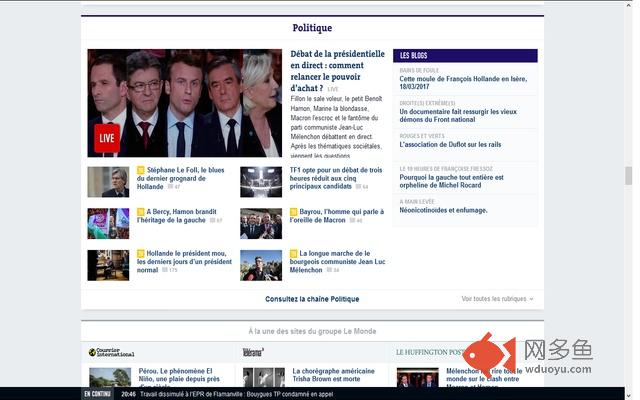
Task: Open Pérou, le phénomène El Niño article
Action: coord(179,378)
